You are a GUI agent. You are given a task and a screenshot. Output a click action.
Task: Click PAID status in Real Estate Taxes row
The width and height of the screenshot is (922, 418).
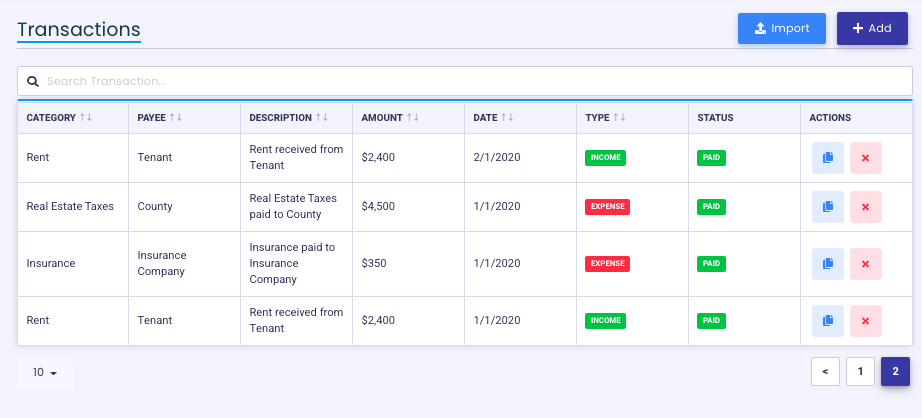click(711, 206)
